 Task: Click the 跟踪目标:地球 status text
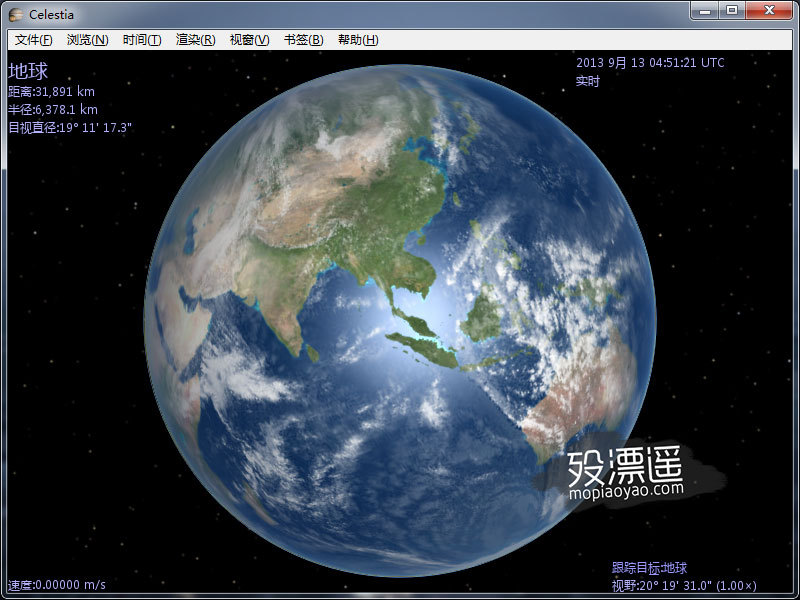click(649, 568)
